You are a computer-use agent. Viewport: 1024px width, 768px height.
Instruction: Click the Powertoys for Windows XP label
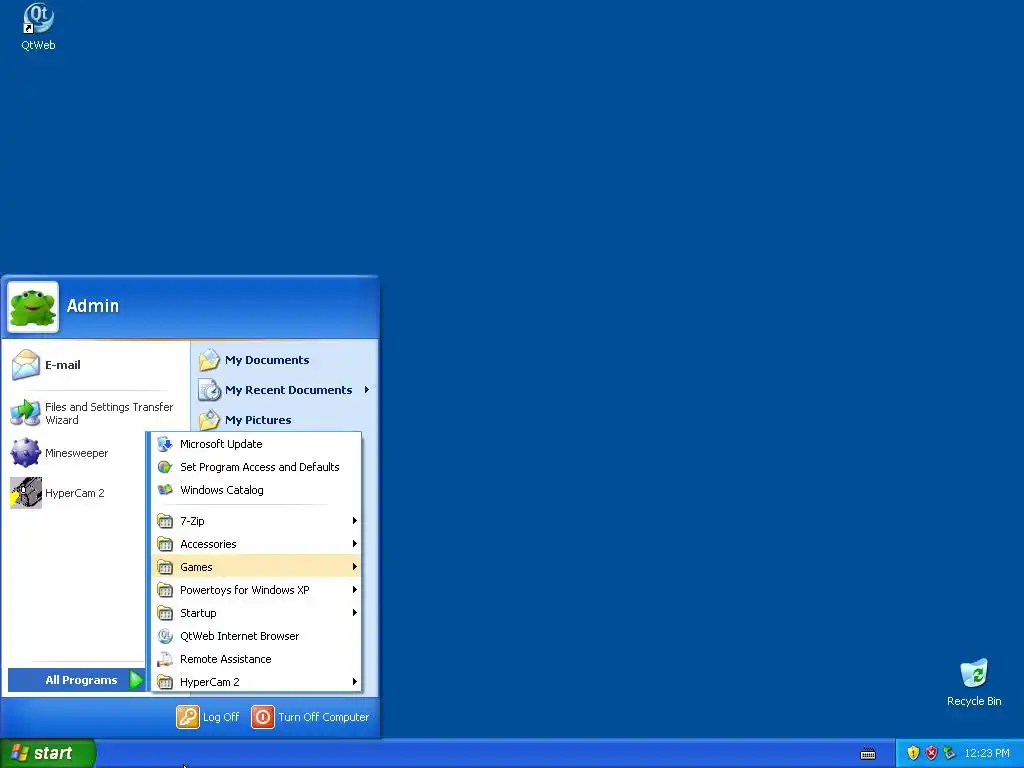pos(245,590)
